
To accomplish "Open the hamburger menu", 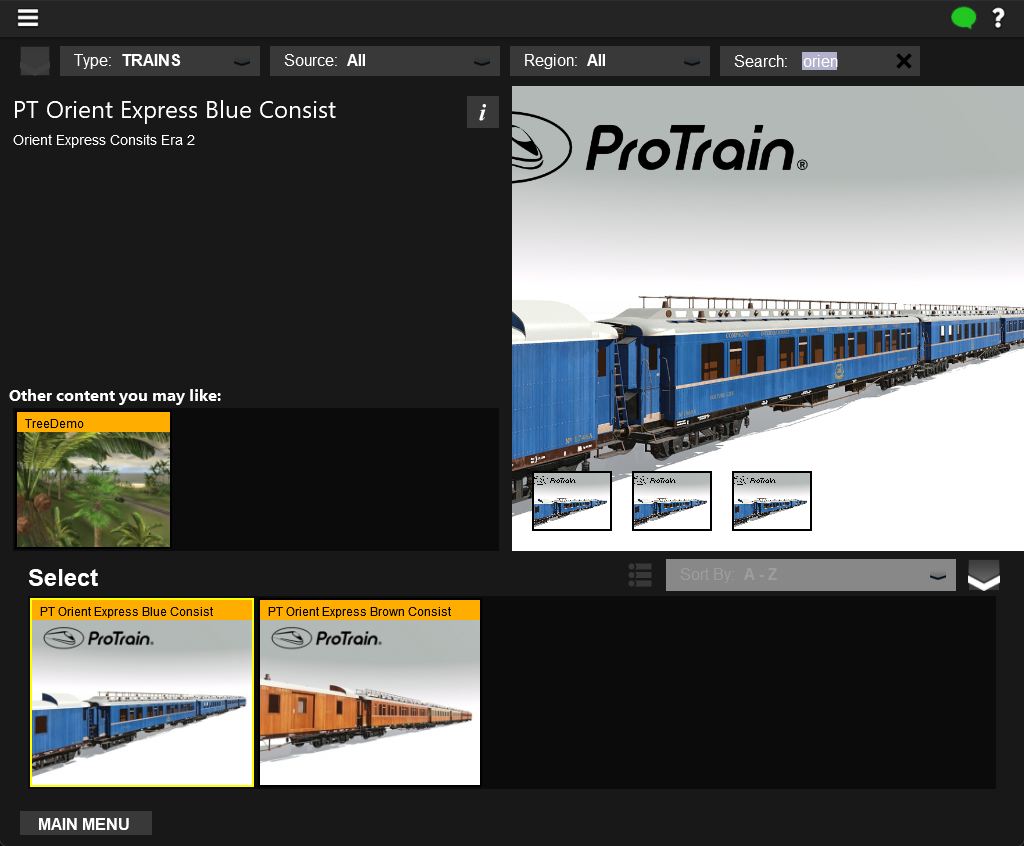I will click(x=27, y=17).
